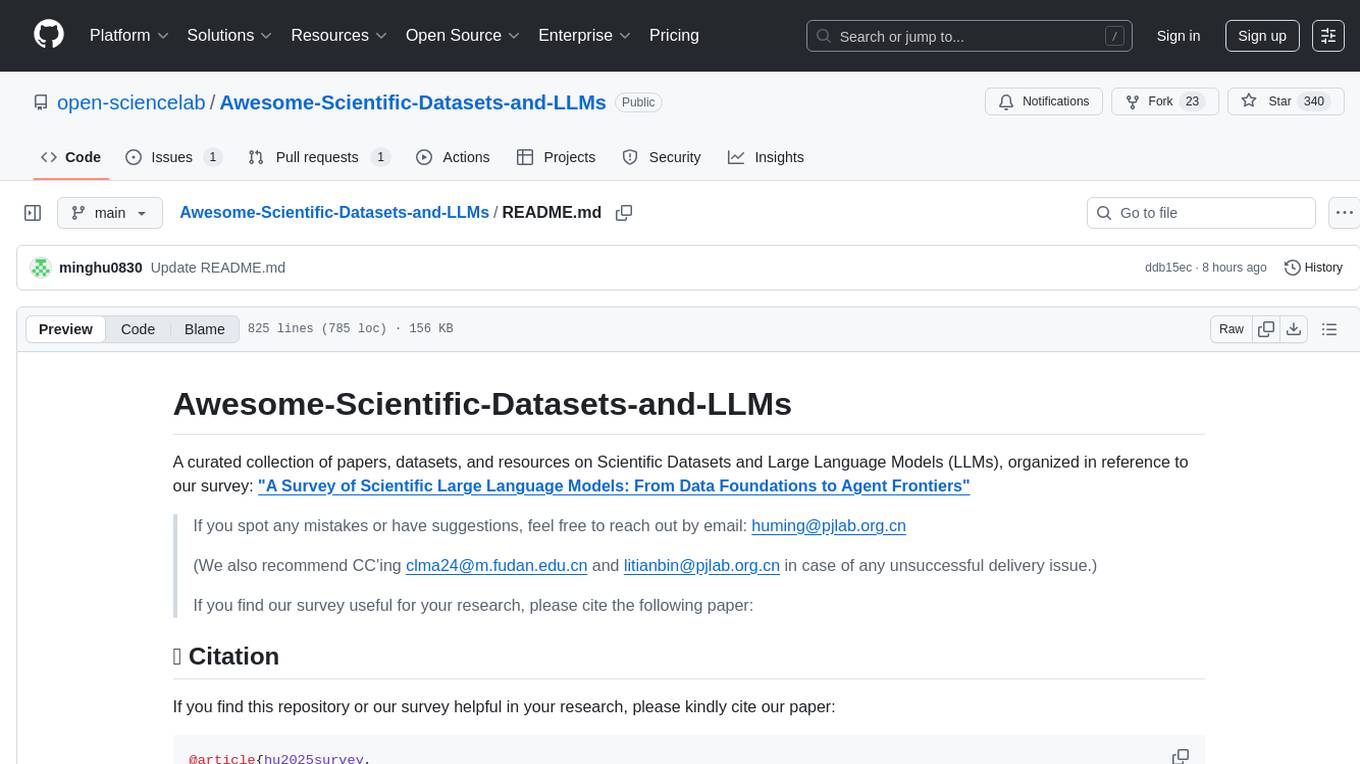
Task: Open the Pull requests tab
Action: [318, 157]
